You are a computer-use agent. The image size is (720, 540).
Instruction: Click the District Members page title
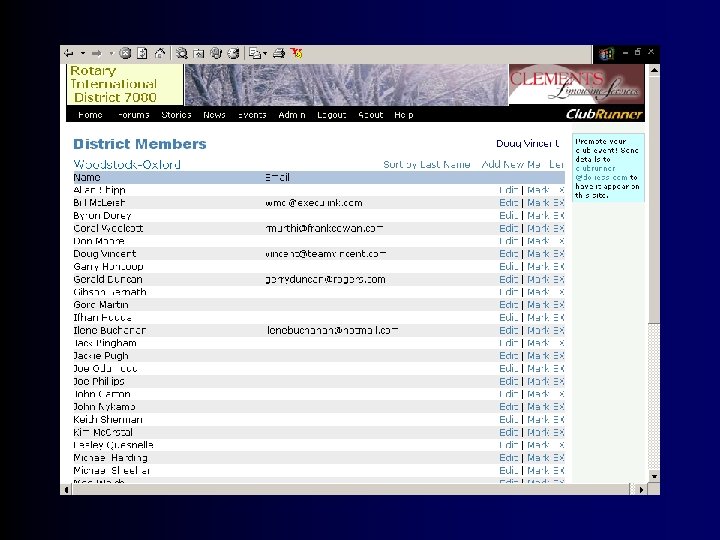140,144
